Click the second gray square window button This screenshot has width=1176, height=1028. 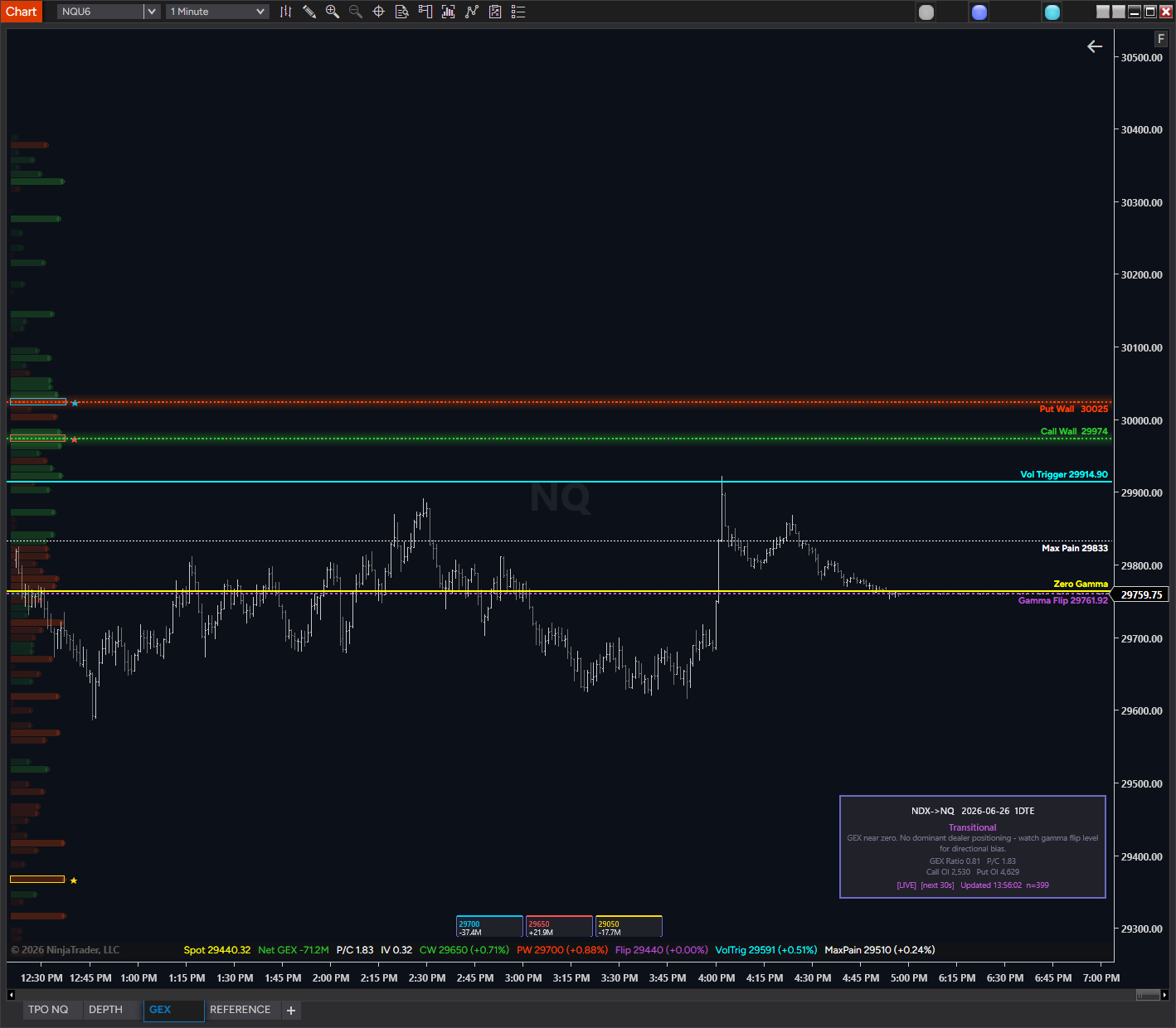coord(1119,12)
